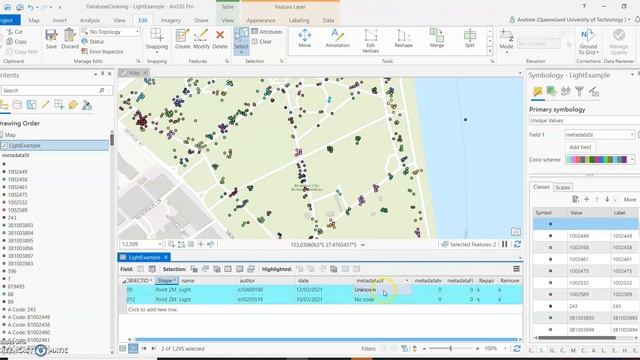Click the Ground To Grid icon
This screenshot has height=360, width=640.
click(588, 36)
